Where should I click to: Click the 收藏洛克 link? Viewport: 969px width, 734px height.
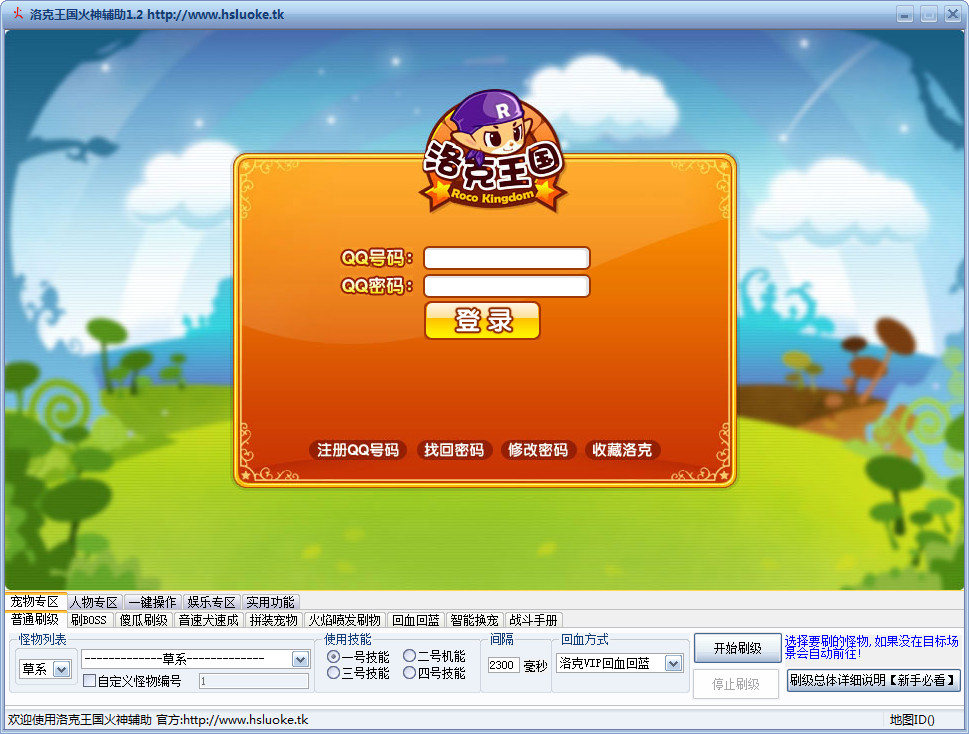point(622,450)
